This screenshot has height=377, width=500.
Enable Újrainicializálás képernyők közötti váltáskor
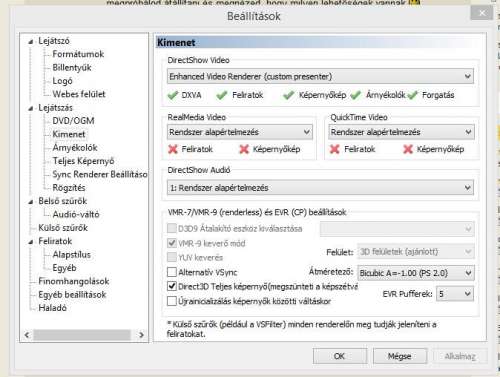(x=172, y=301)
